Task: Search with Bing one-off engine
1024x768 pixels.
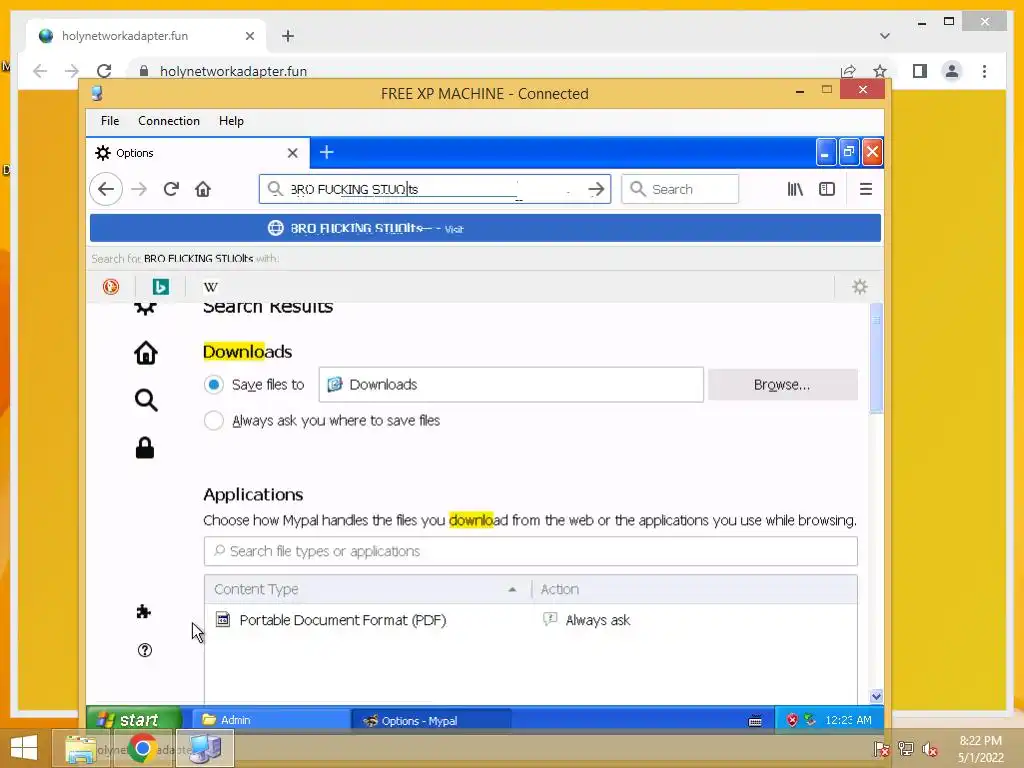Action: [161, 287]
